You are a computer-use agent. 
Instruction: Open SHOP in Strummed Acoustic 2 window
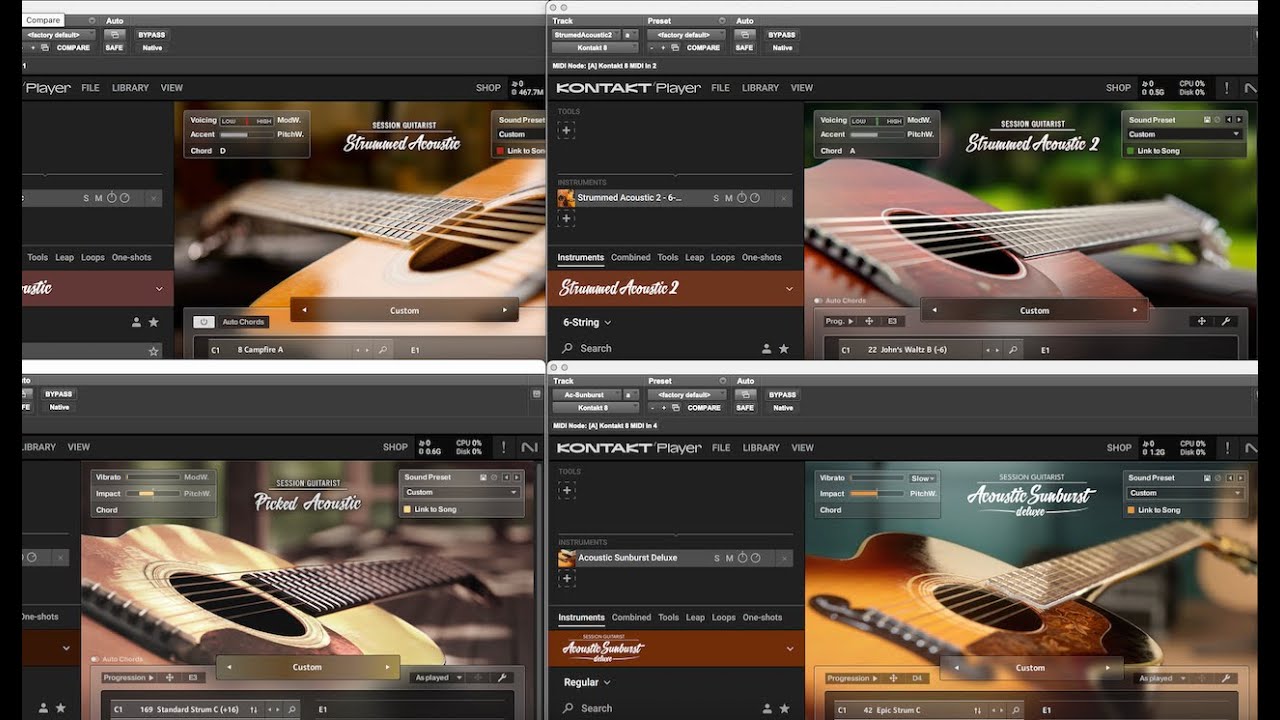click(x=1118, y=88)
